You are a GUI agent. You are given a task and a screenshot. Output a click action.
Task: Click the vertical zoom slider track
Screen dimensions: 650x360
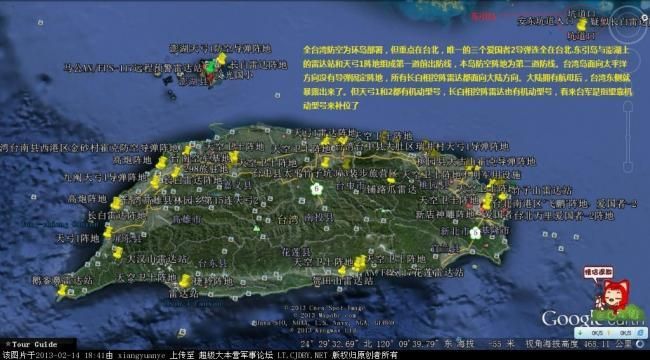pos(628,136)
